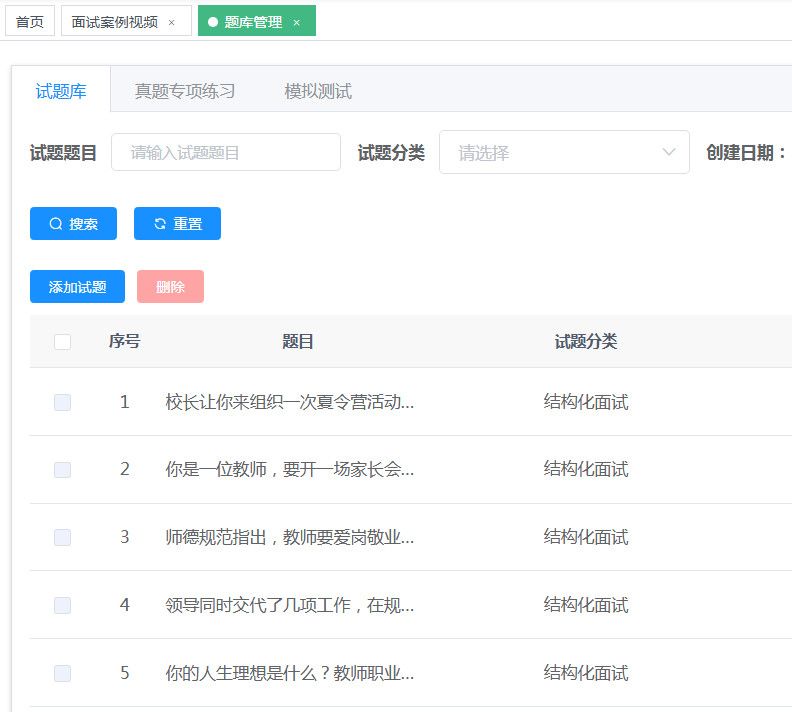Toggle the select-all checkbox in table header
The width and height of the screenshot is (792, 712).
pyautogui.click(x=62, y=342)
